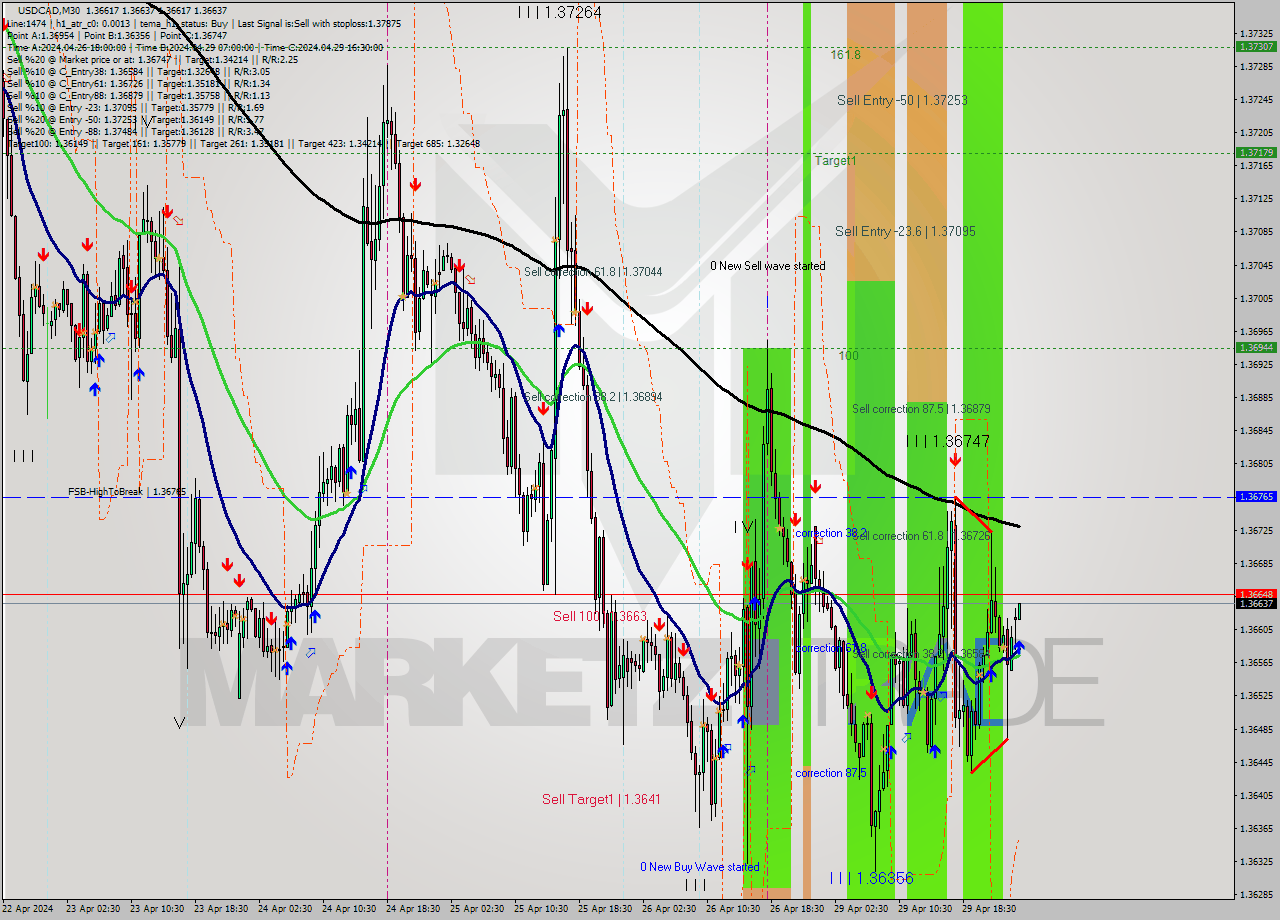Click 1.36445 on the price axis
Viewport: 1280px width, 920px height.
coord(1255,761)
